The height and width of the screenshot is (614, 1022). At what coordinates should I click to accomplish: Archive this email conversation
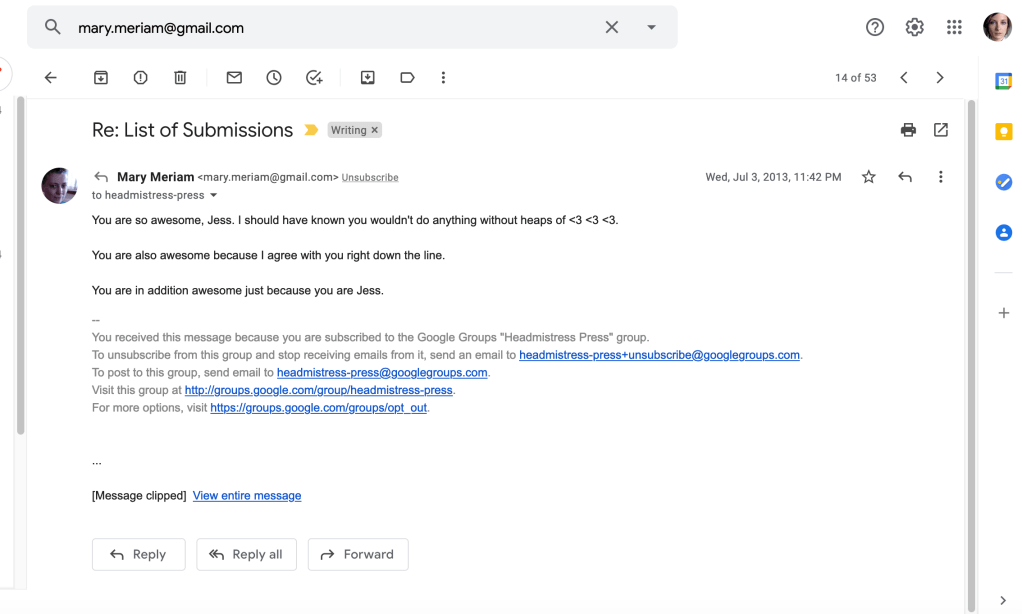(x=101, y=78)
